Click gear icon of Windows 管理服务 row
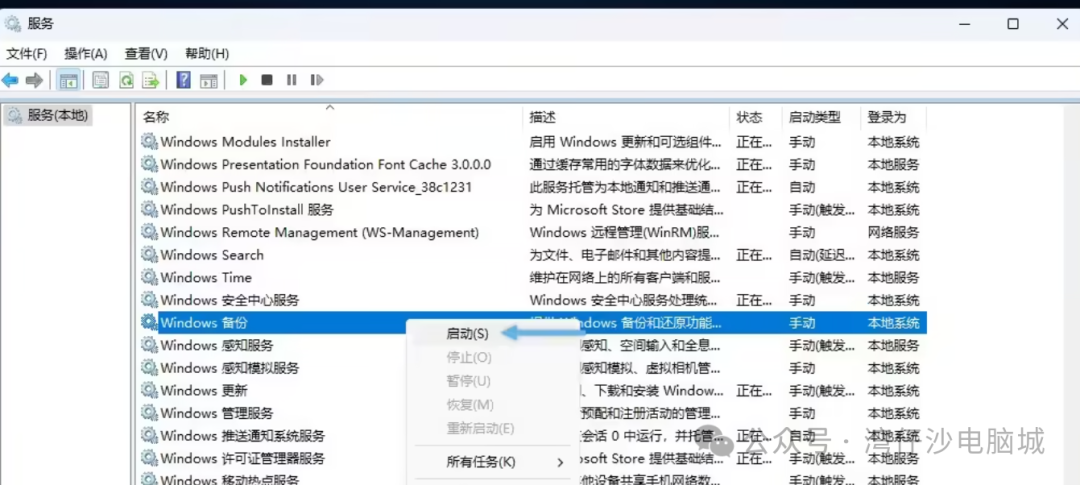 [x=149, y=413]
